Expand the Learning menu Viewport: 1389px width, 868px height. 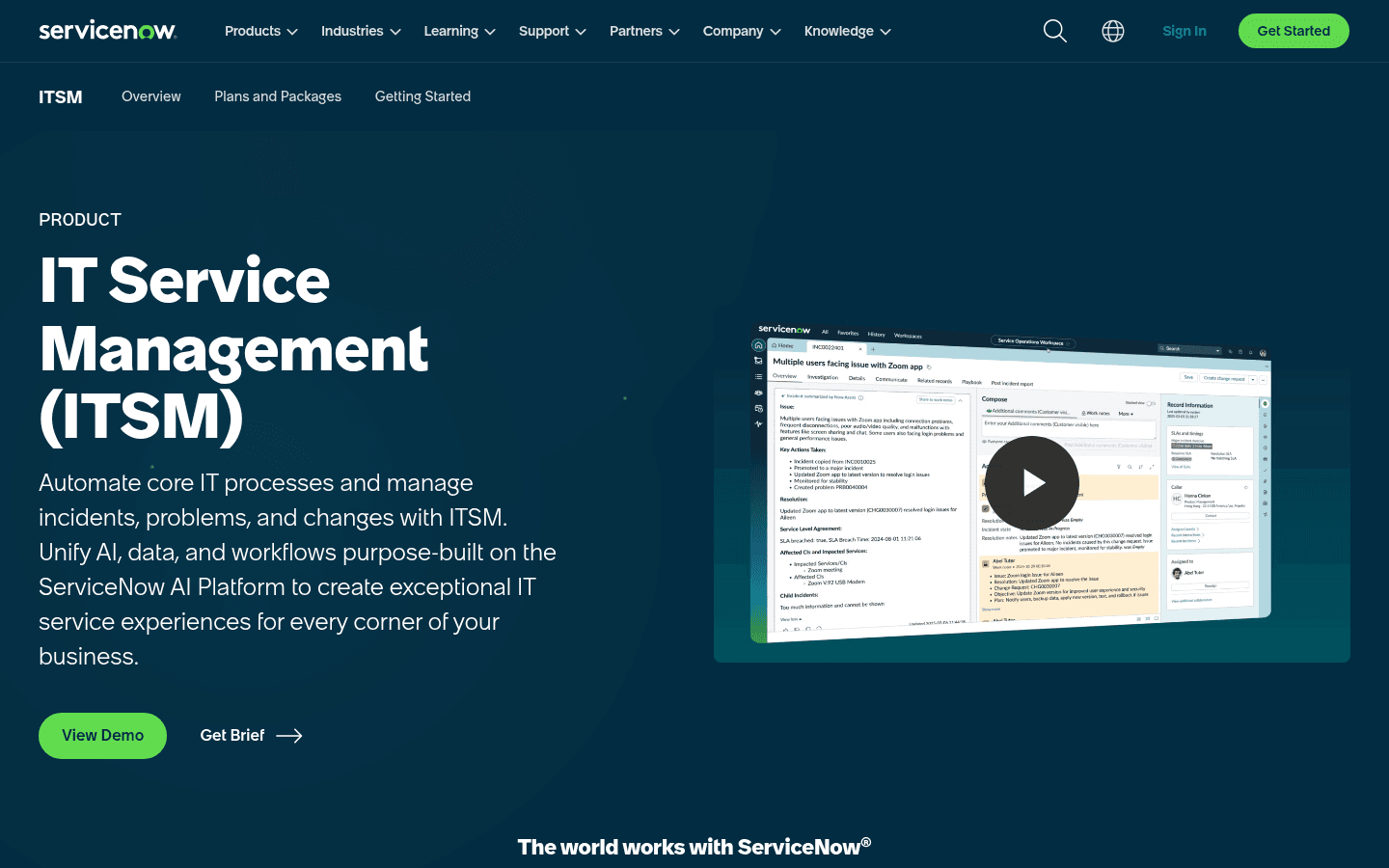459,31
